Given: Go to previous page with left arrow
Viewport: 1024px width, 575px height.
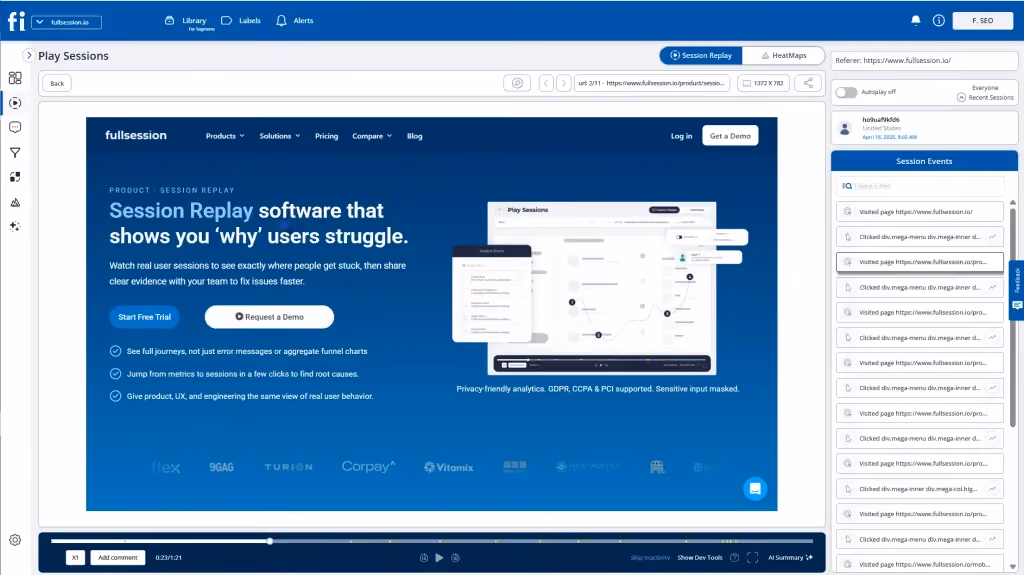Looking at the screenshot, I should click(x=546, y=83).
